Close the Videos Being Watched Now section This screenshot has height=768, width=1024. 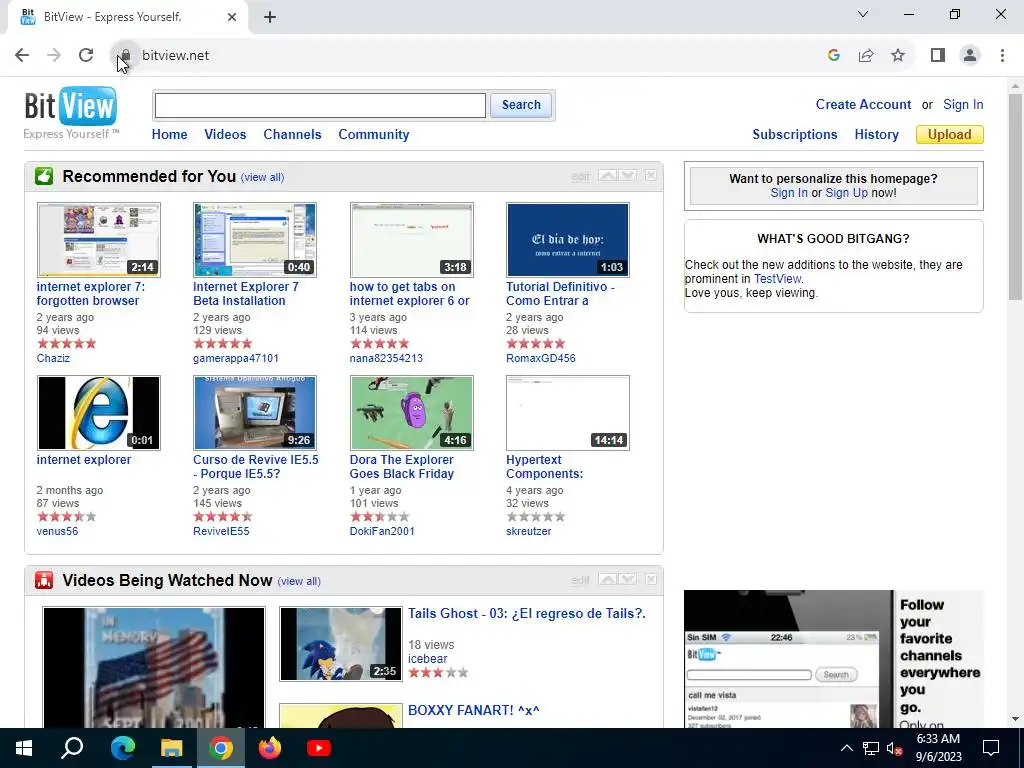(650, 579)
